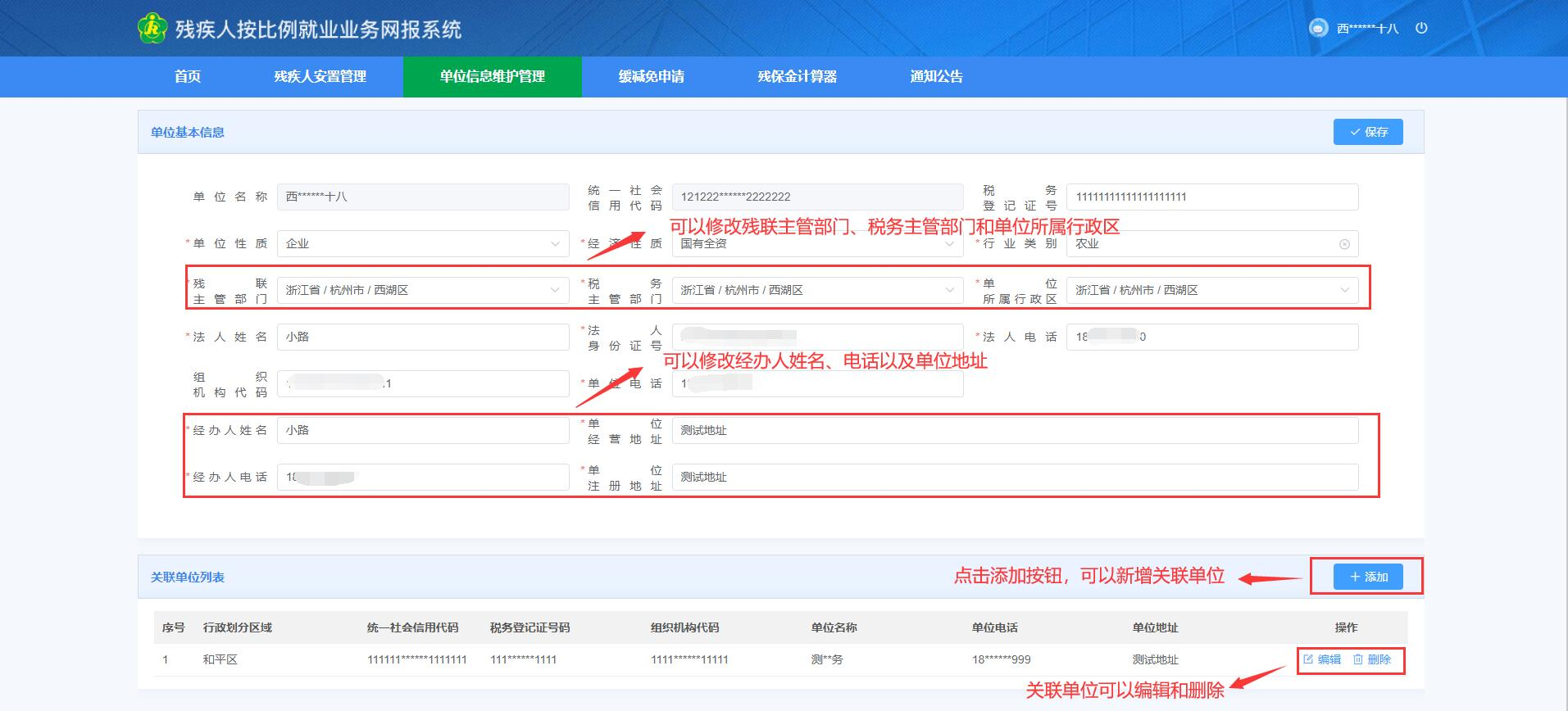Click 添加 to add associated unit
The height and width of the screenshot is (711, 1568).
(1367, 577)
